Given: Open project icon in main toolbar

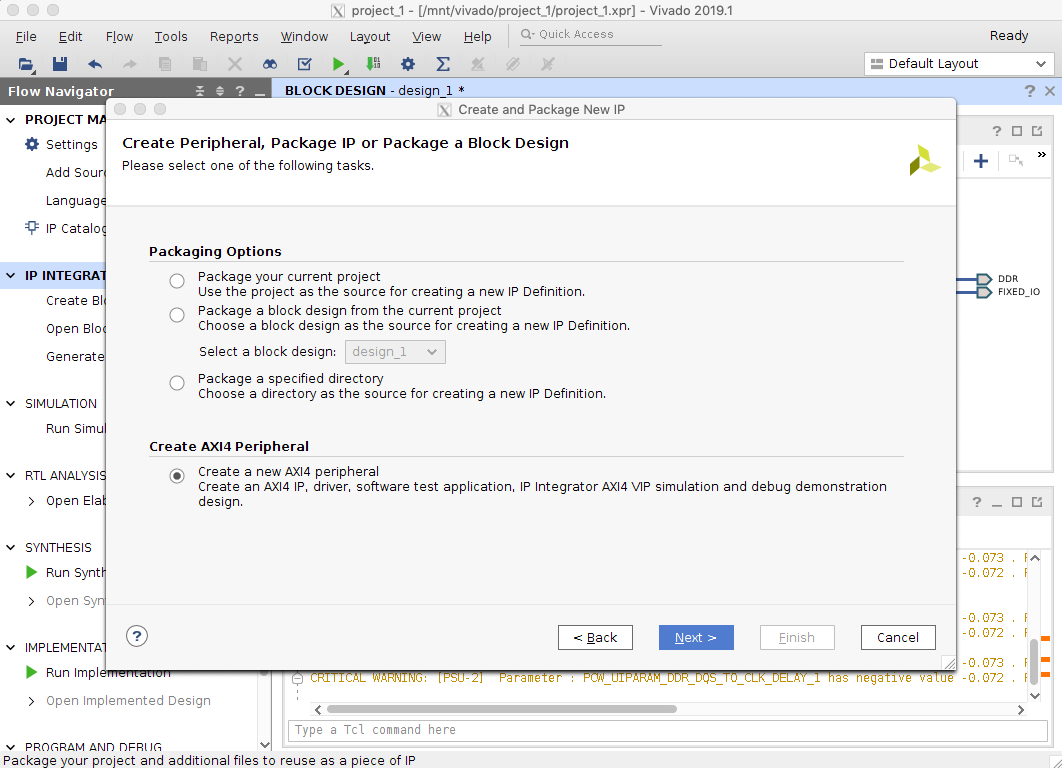Looking at the screenshot, I should pos(26,64).
